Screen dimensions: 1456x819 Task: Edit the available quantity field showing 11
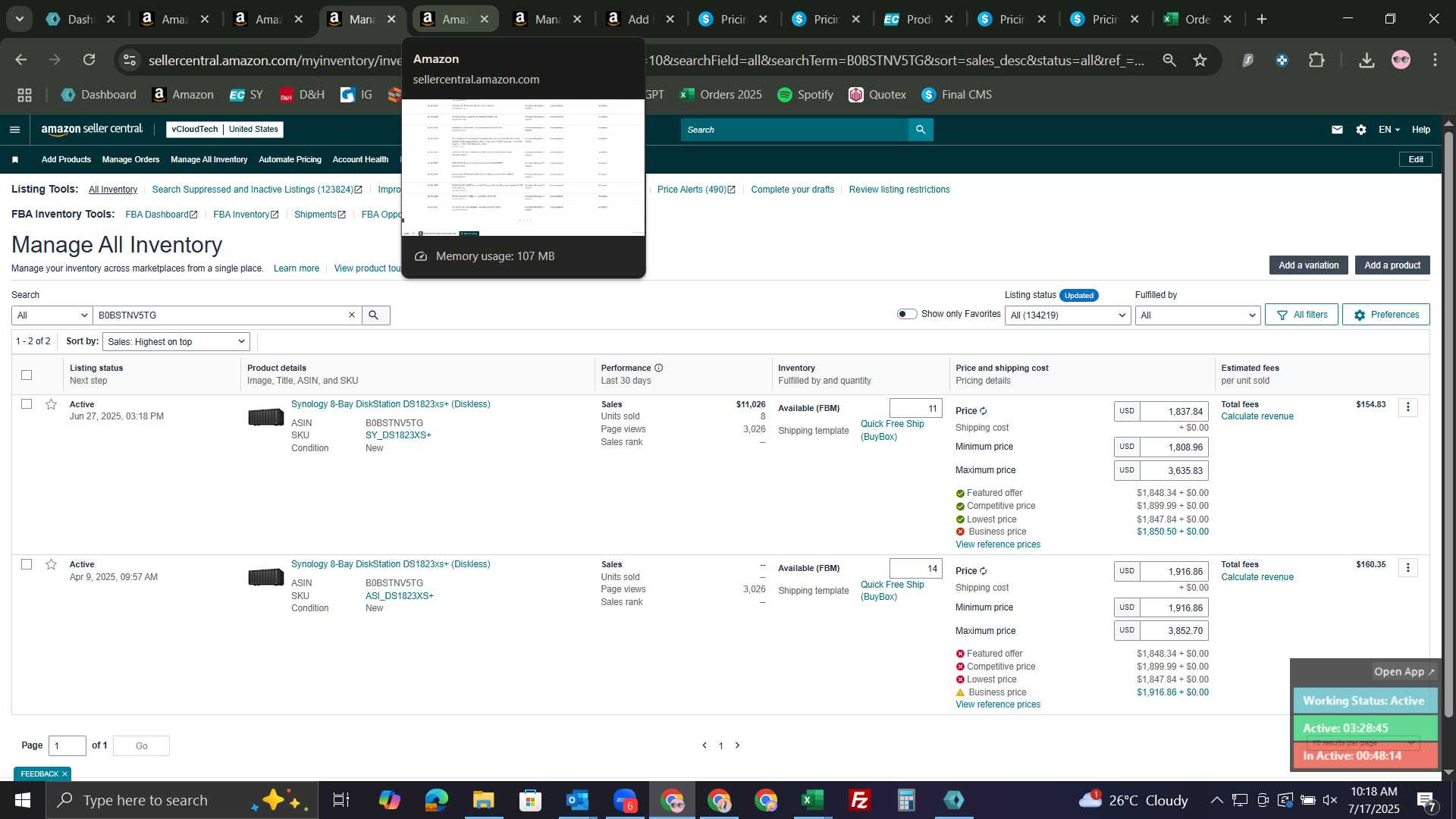(915, 408)
